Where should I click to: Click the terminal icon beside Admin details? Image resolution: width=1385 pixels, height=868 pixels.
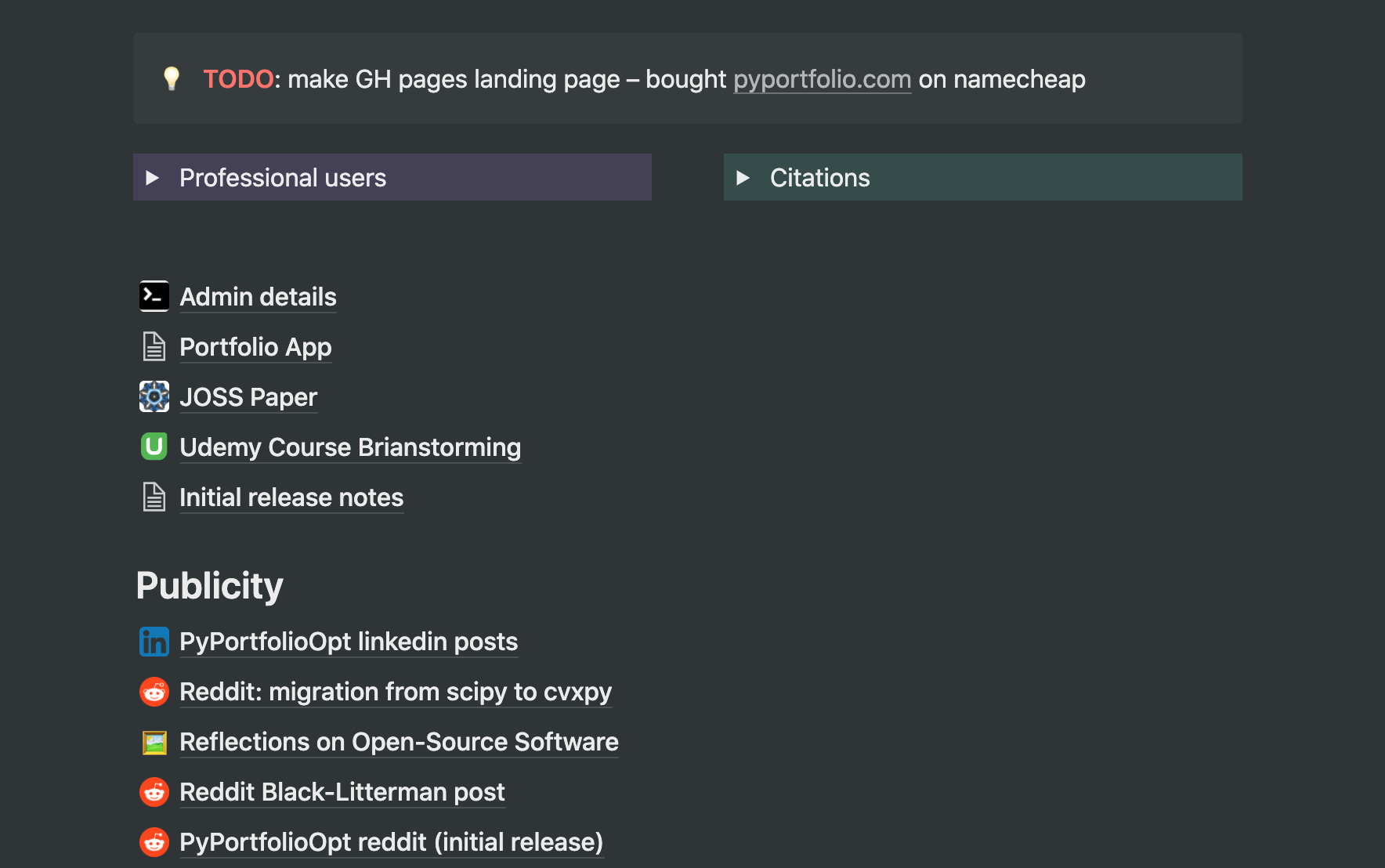tap(154, 296)
